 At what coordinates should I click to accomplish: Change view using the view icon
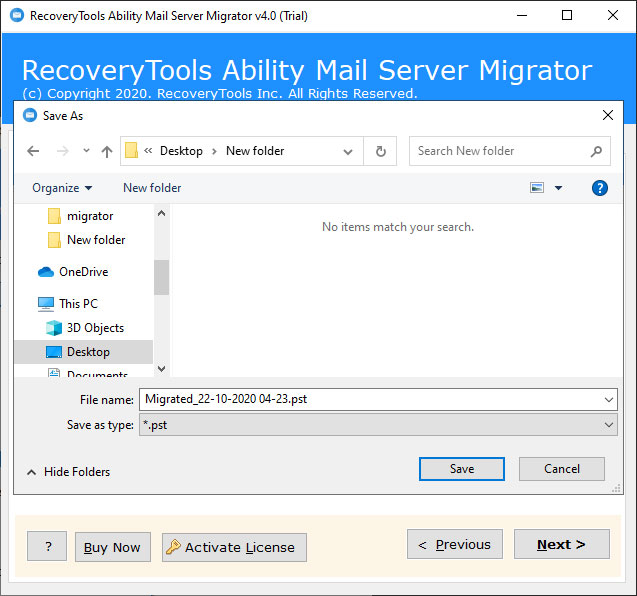point(537,188)
